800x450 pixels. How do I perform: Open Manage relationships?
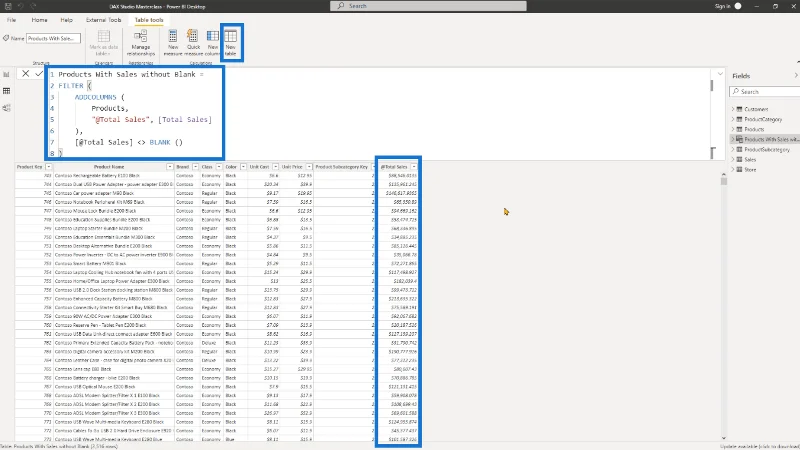coord(141,43)
